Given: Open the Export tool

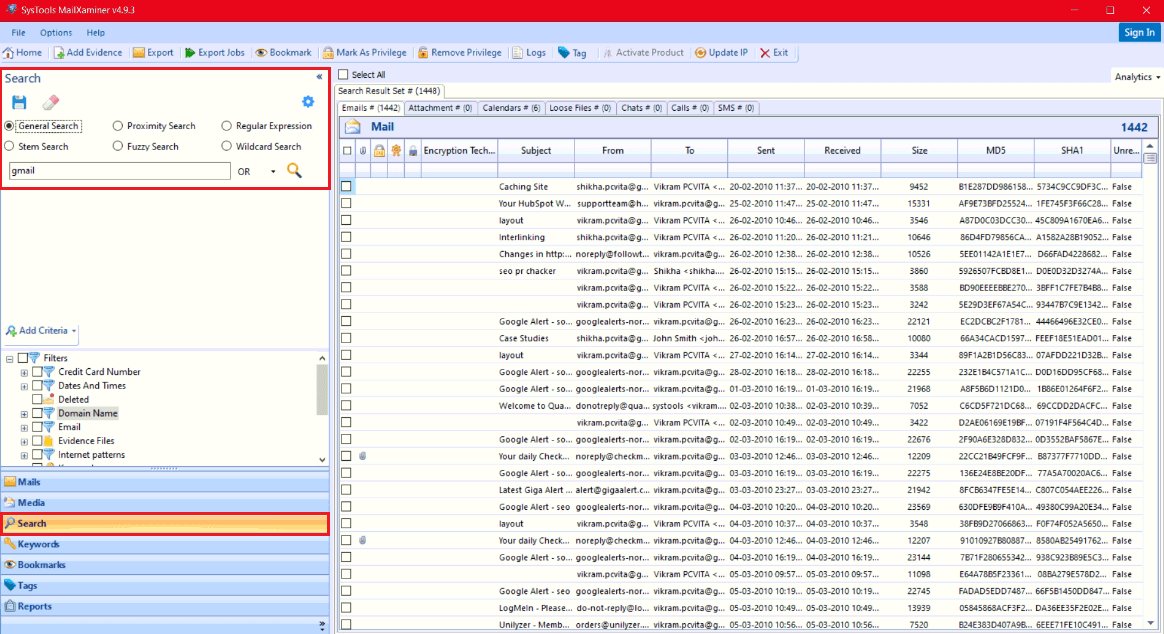Looking at the screenshot, I should pos(153,53).
